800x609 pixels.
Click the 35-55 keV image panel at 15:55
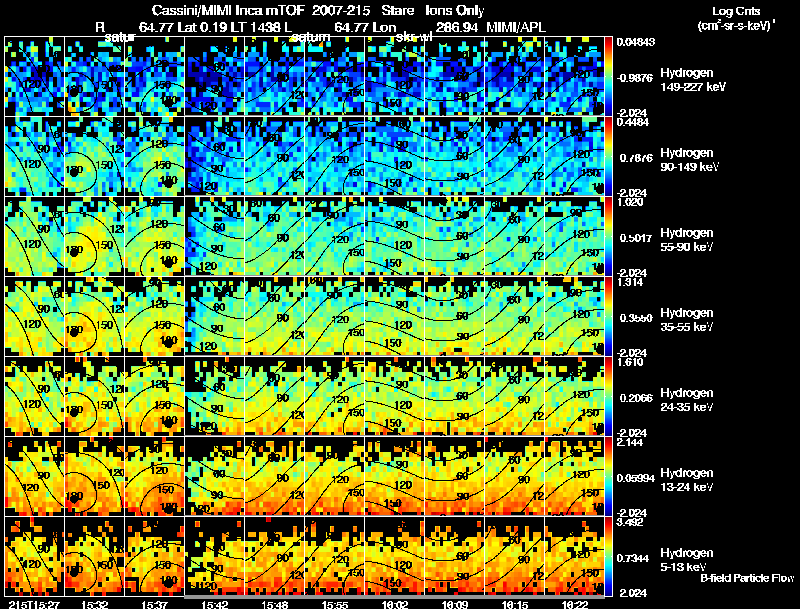tap(335, 316)
